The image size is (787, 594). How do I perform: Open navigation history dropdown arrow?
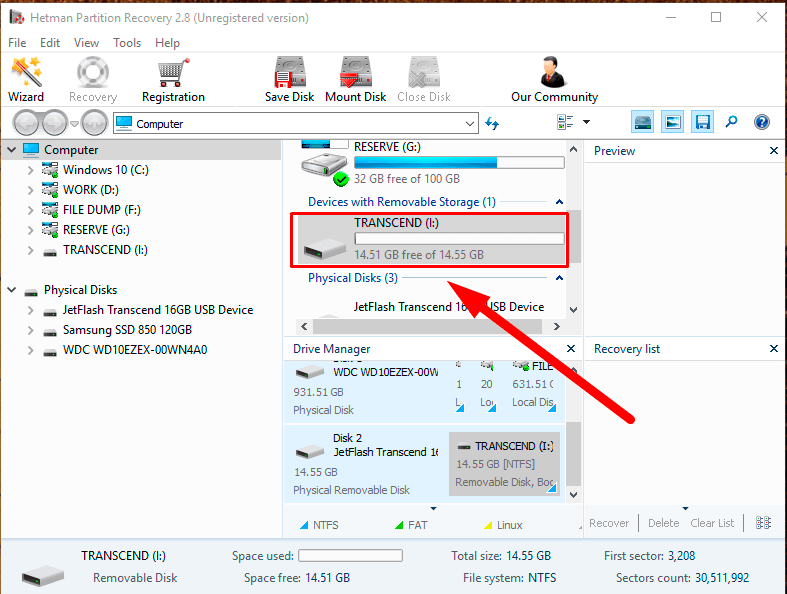74,124
